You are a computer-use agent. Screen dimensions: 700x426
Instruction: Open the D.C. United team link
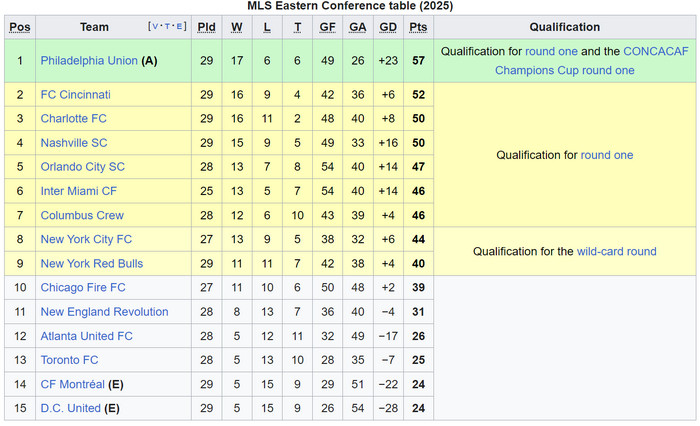[x=71, y=408]
